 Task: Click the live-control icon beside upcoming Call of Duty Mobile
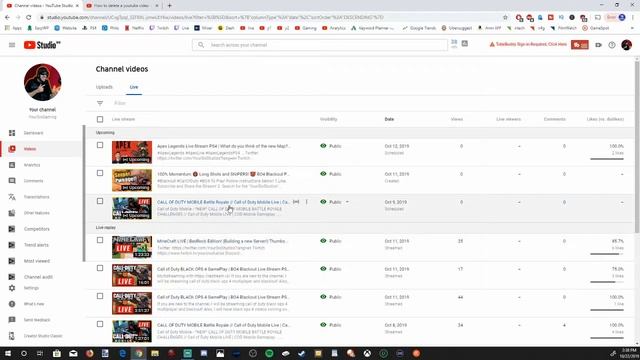[296, 202]
